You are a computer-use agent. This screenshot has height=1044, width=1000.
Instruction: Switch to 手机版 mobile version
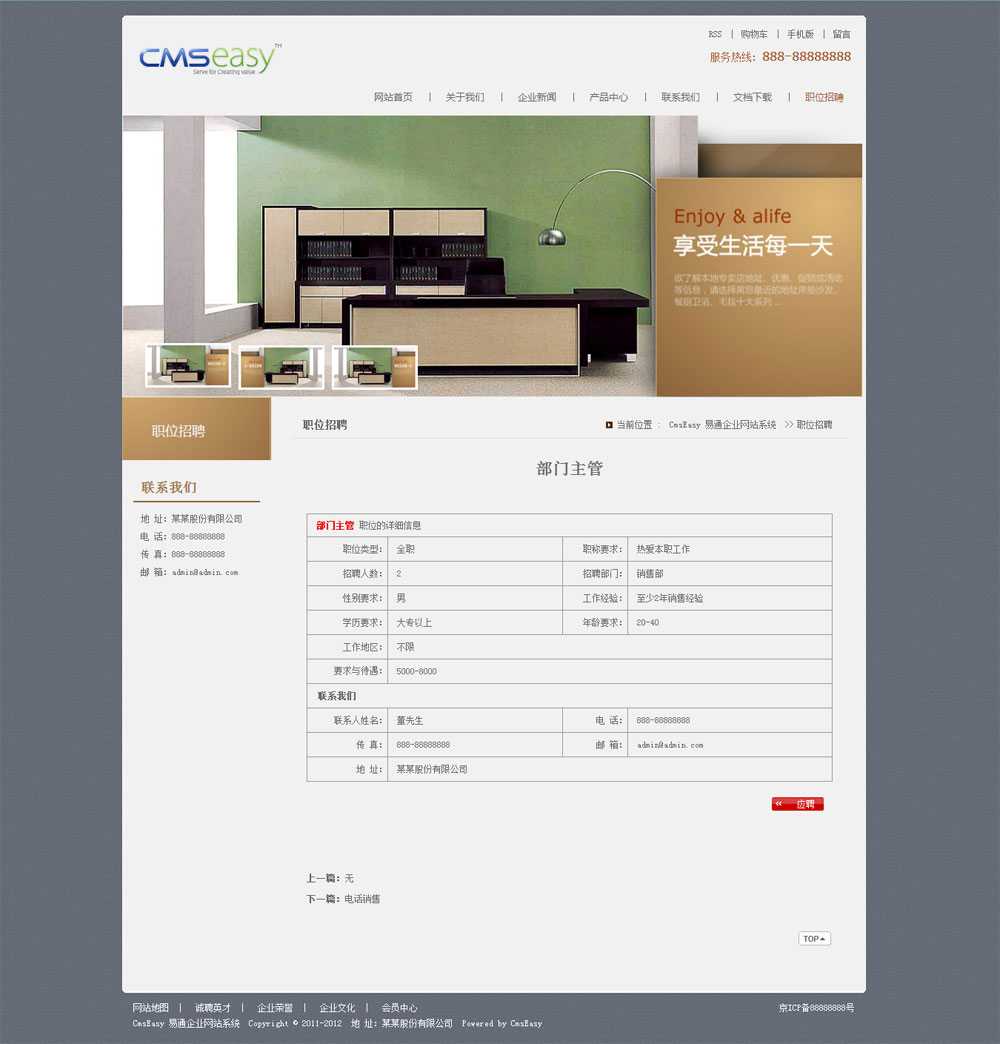click(x=800, y=34)
